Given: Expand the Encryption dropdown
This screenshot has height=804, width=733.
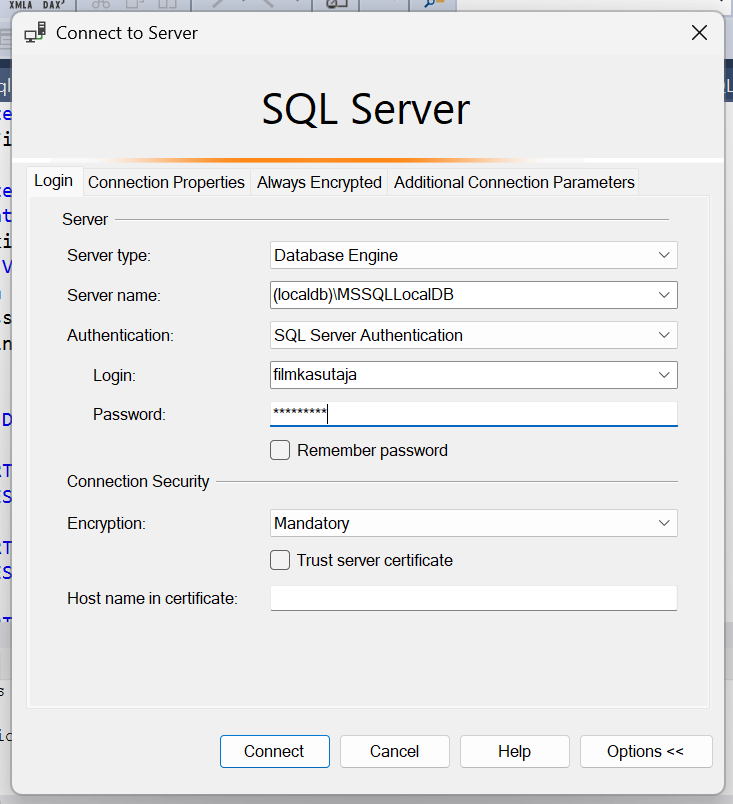Looking at the screenshot, I should click(664, 523).
